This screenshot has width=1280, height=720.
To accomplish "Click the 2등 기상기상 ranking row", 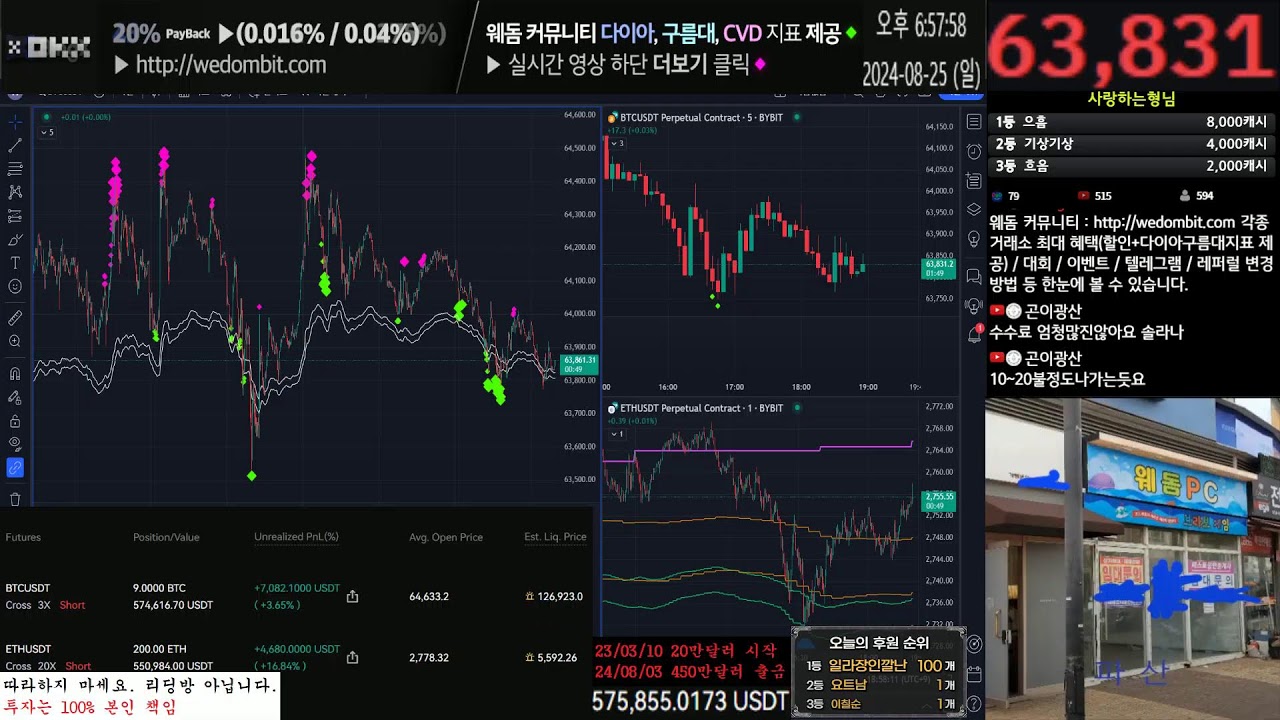I will point(1131,144).
